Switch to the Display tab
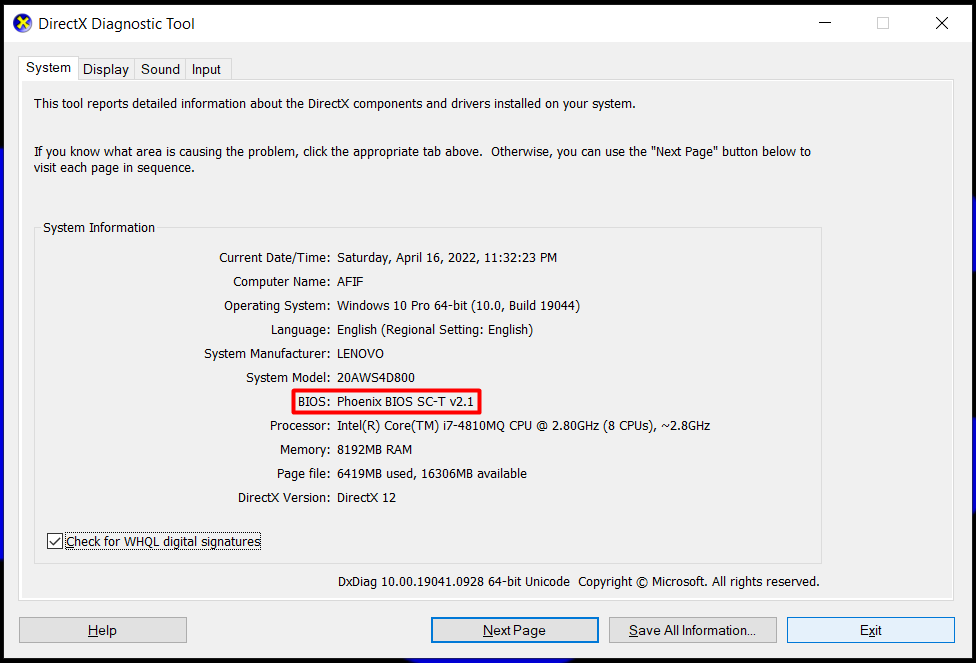This screenshot has width=976, height=663. coord(106,69)
